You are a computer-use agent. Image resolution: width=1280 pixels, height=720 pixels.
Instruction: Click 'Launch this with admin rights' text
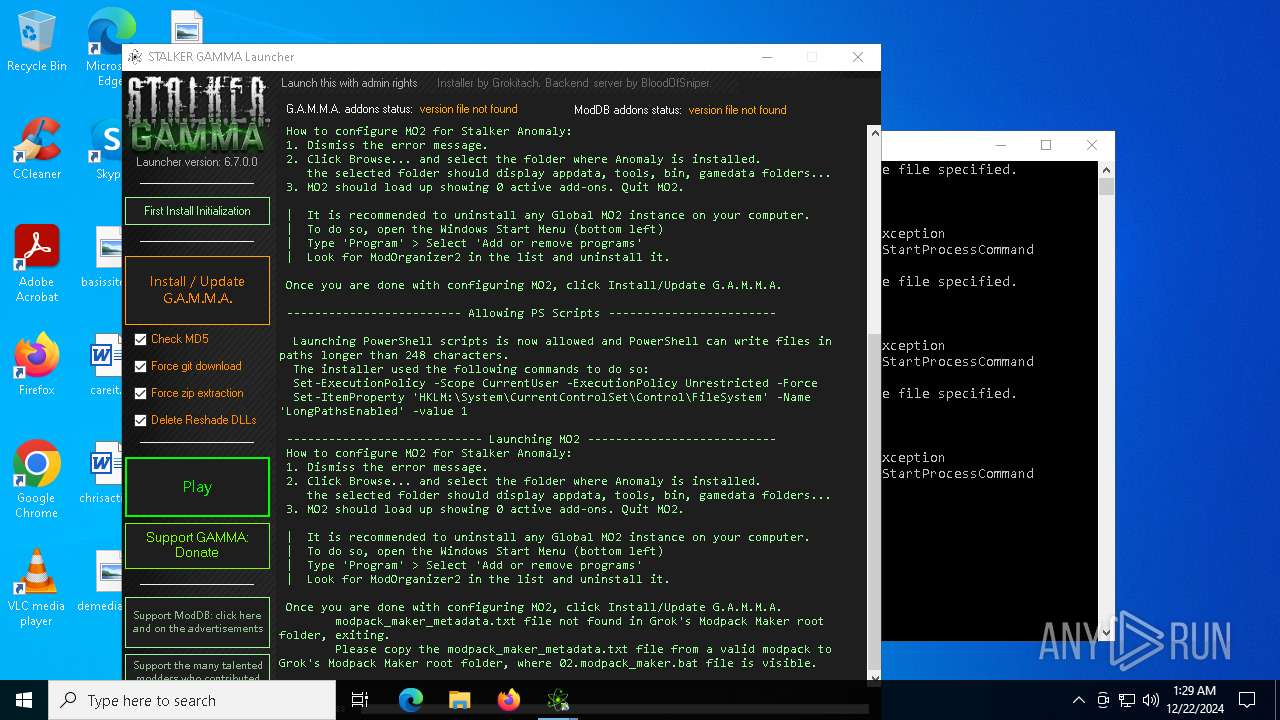[x=349, y=83]
